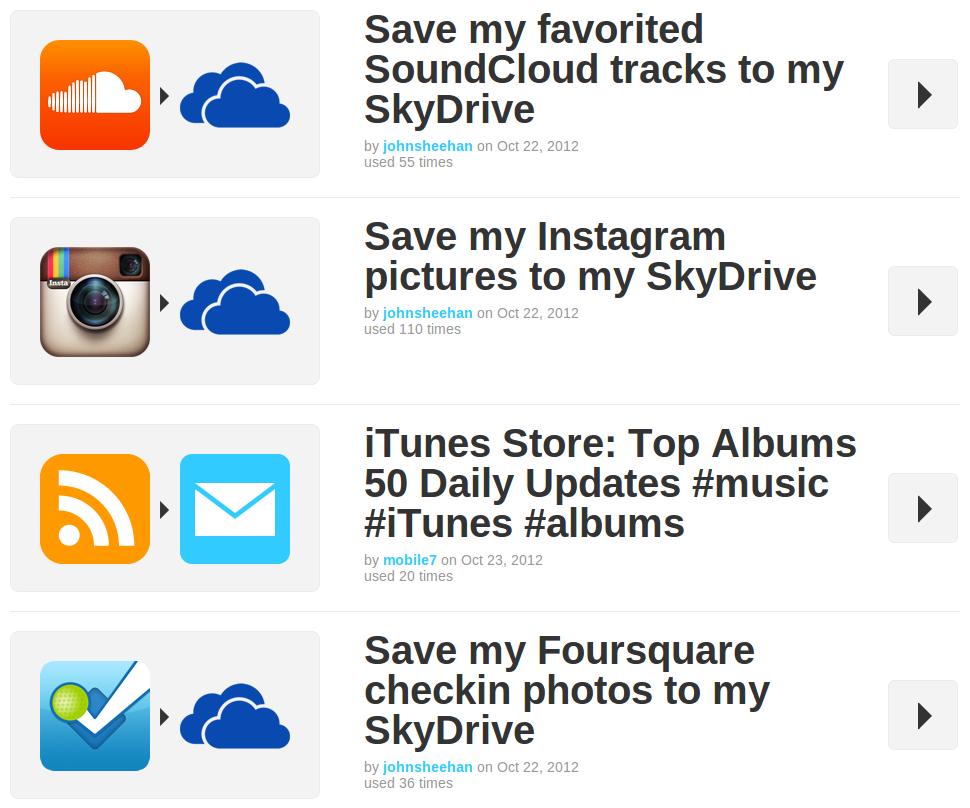Click the orange RSS feed icon

pos(95,509)
